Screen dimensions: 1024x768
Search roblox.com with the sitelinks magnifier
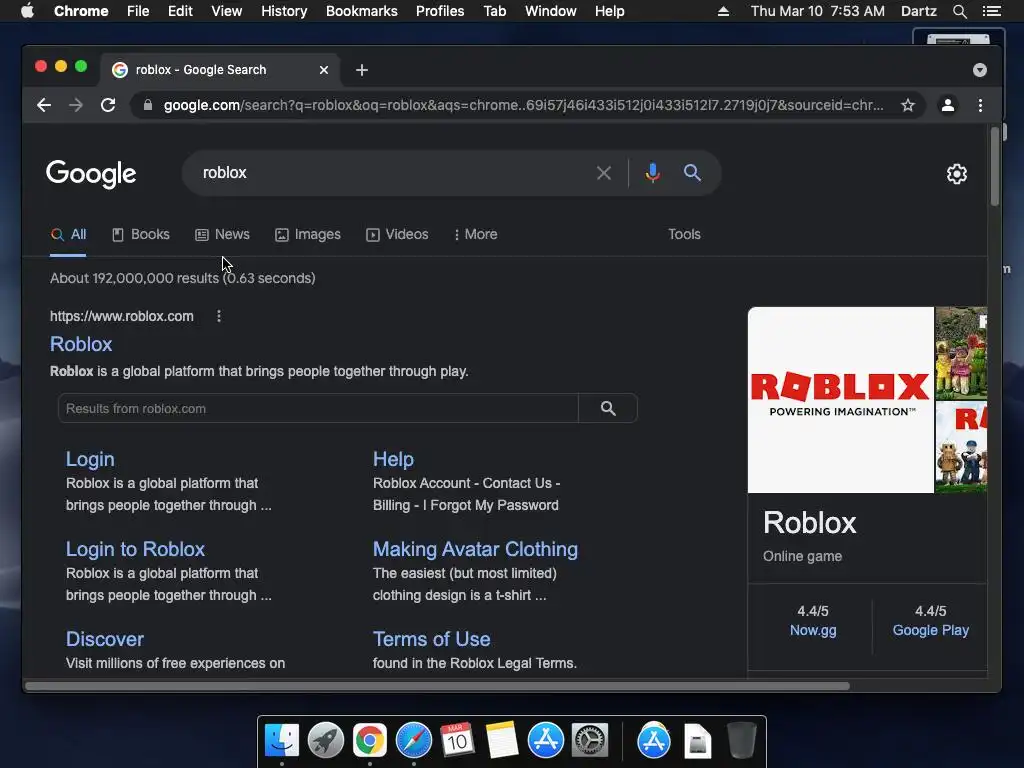[608, 408]
